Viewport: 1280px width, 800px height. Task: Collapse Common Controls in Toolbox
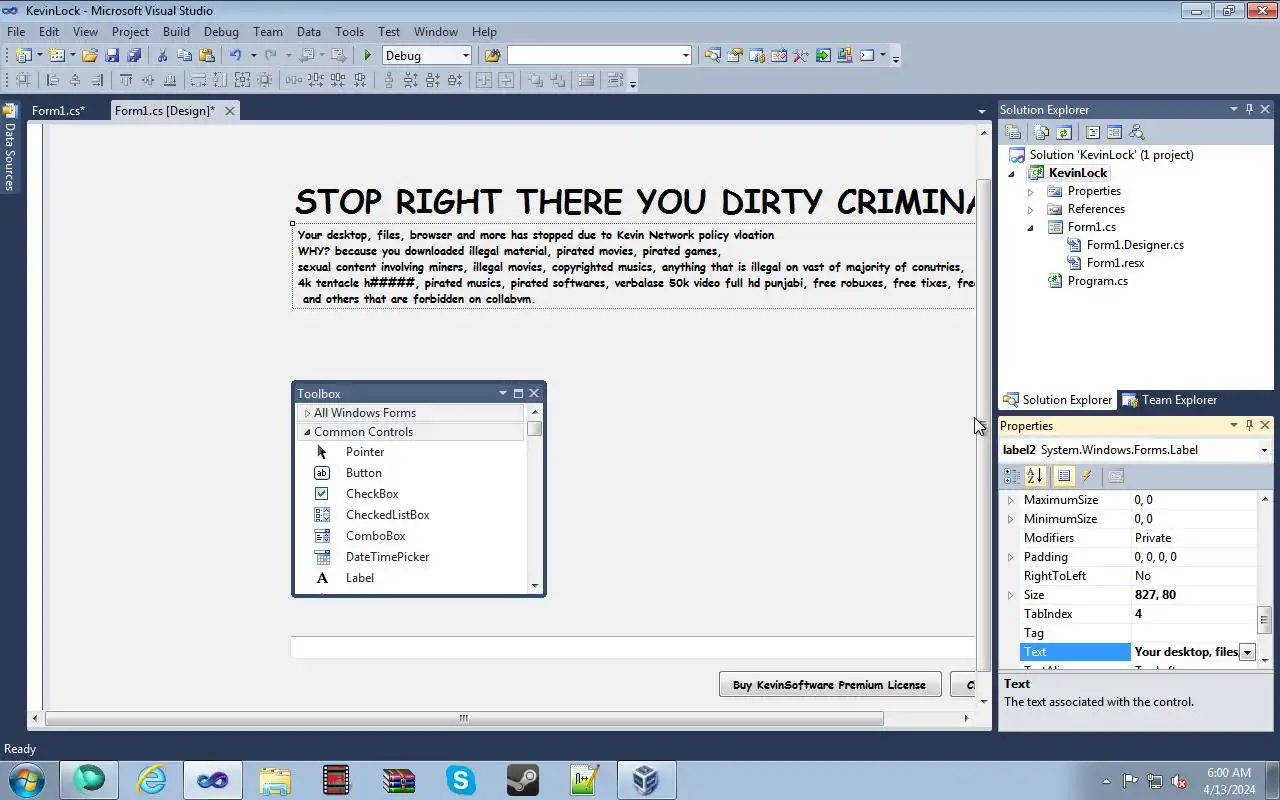307,432
